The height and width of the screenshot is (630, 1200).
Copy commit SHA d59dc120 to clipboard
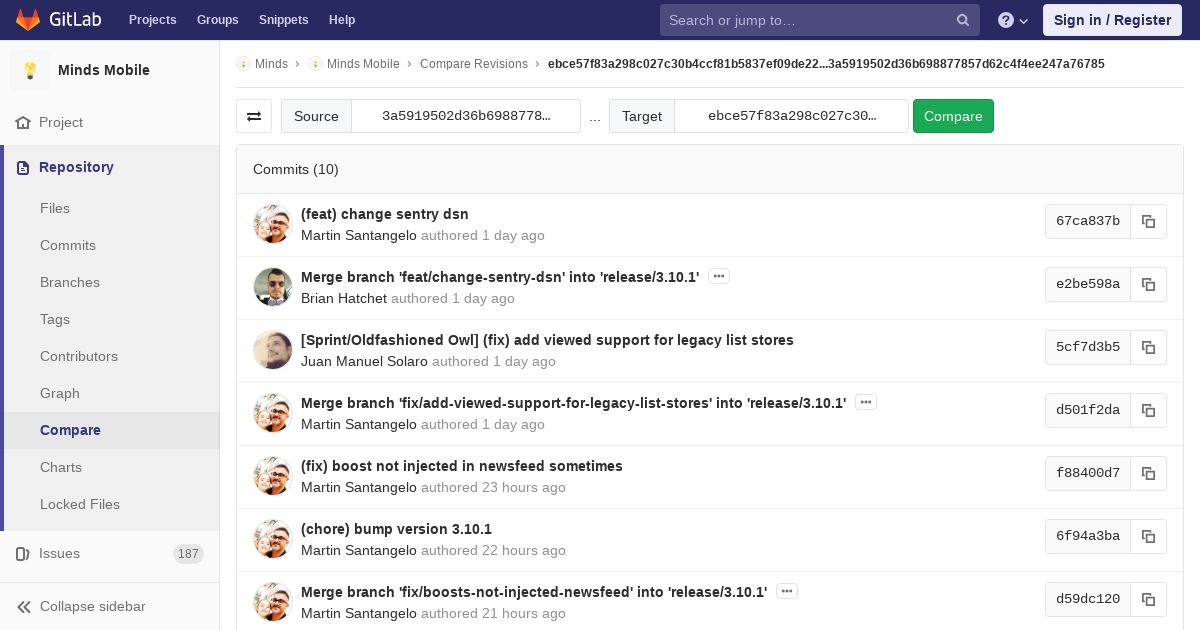pos(1148,599)
